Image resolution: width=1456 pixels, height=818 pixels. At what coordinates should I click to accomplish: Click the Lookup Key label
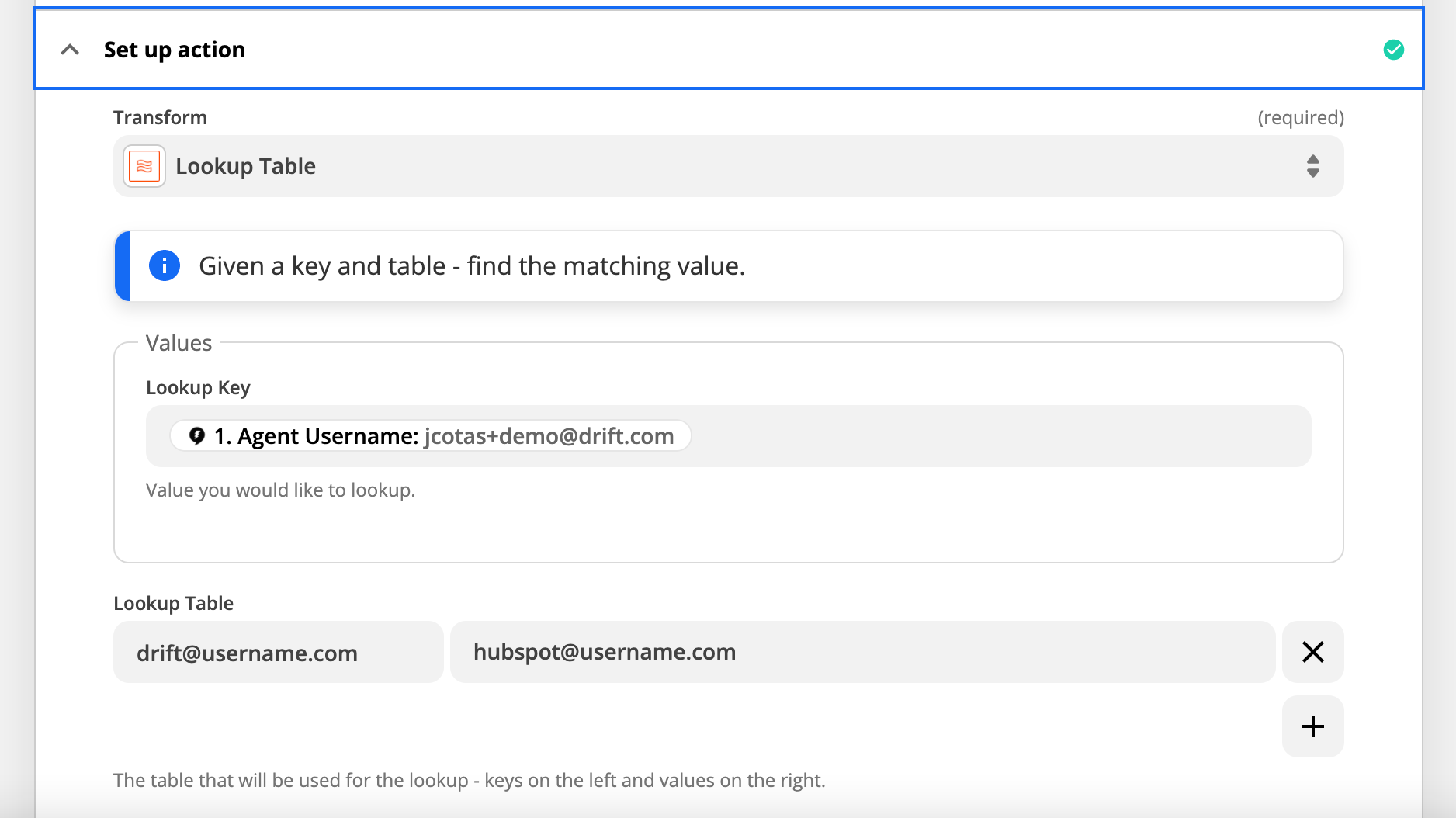[198, 387]
